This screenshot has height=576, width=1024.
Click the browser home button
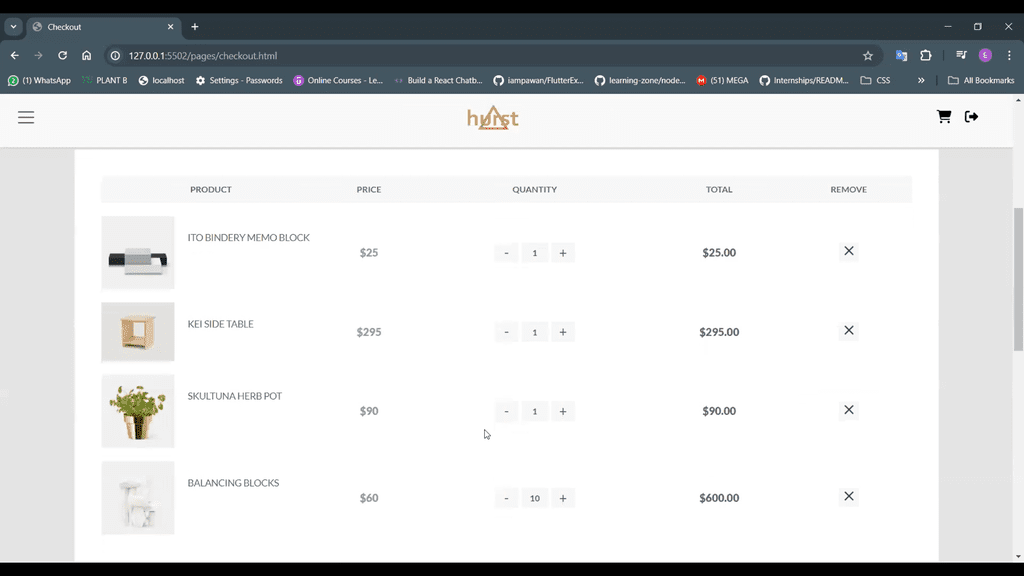point(86,56)
